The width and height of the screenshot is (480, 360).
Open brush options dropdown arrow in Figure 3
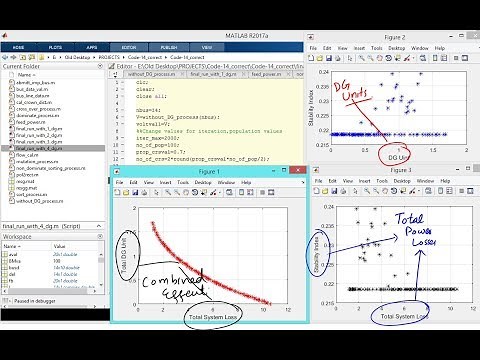tap(418, 191)
